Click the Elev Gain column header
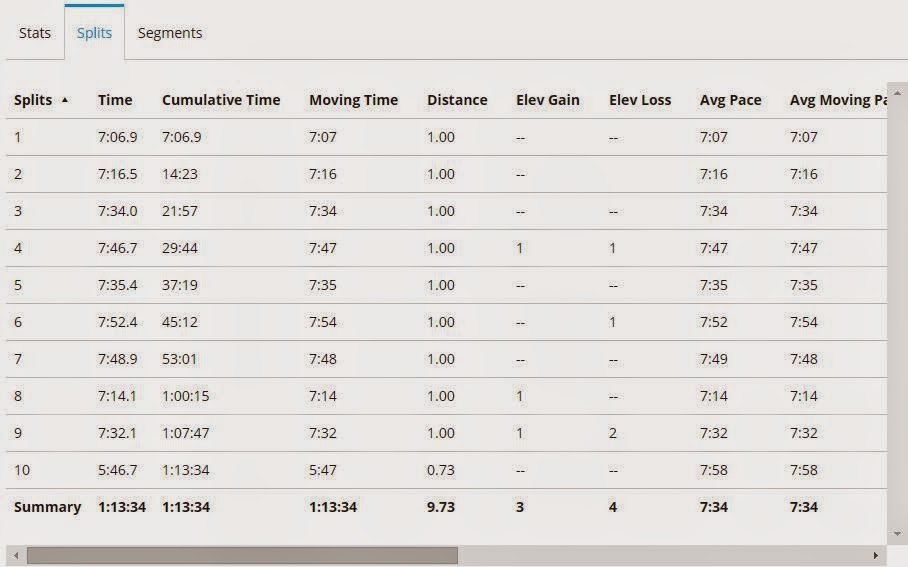Viewport: 908px width, 567px height. tap(548, 100)
